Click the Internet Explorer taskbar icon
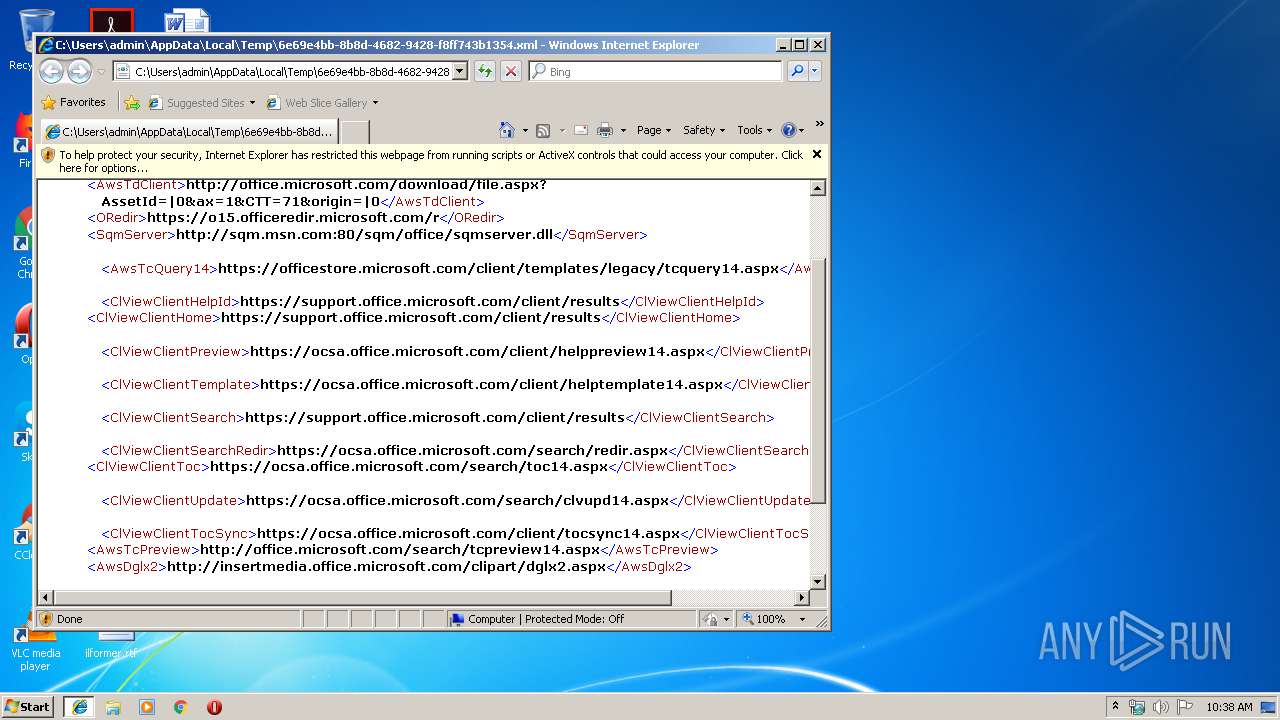 (x=79, y=707)
